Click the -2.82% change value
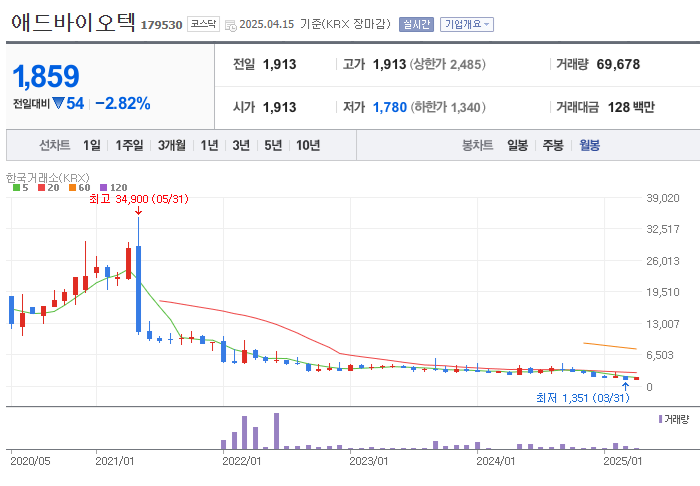The width and height of the screenshot is (700, 486). [x=122, y=104]
